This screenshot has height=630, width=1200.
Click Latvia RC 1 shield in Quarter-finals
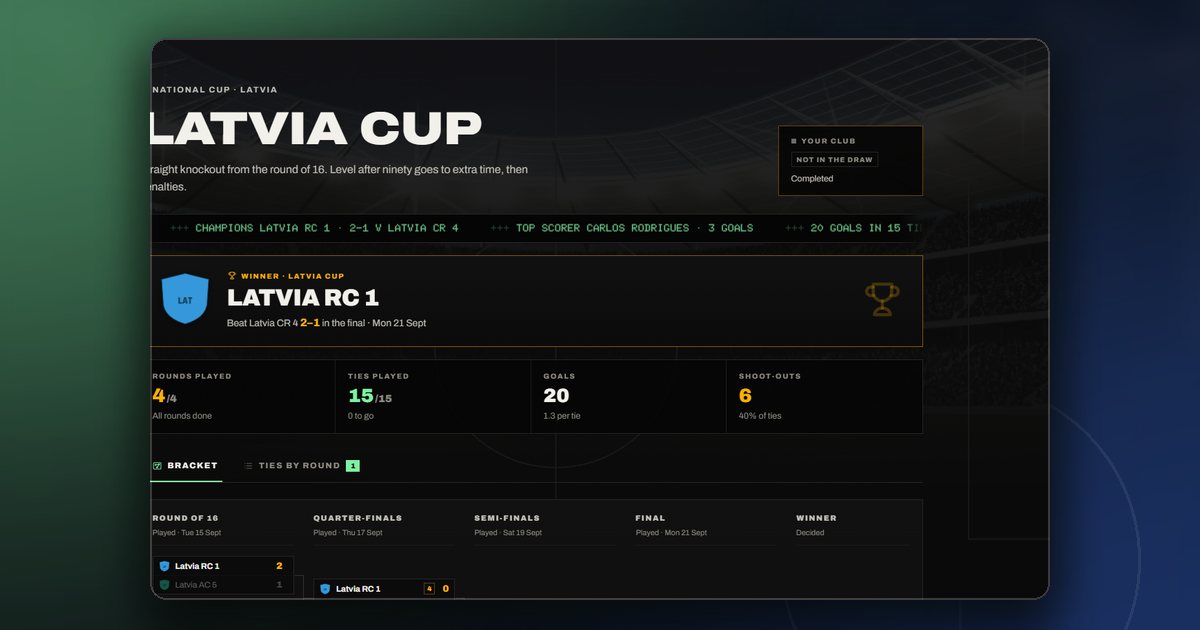[325, 589]
